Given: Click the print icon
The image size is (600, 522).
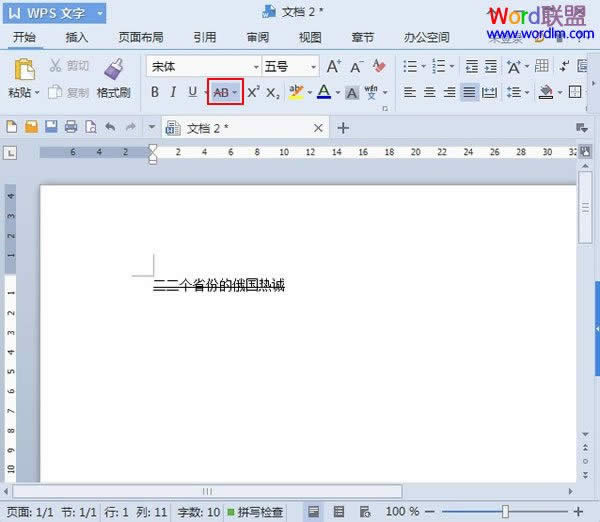Looking at the screenshot, I should pyautogui.click(x=71, y=127).
